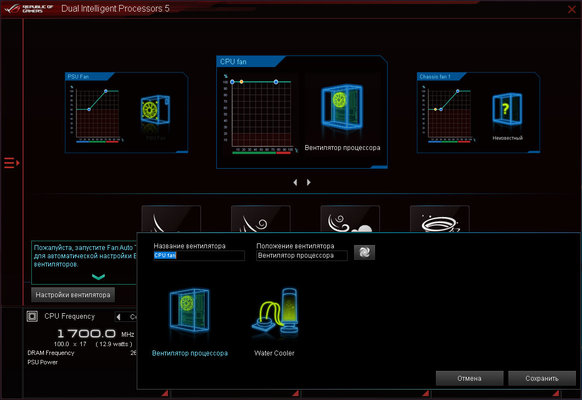The image size is (582, 400).
Task: Click the Сохранить button
Action: coord(542,378)
